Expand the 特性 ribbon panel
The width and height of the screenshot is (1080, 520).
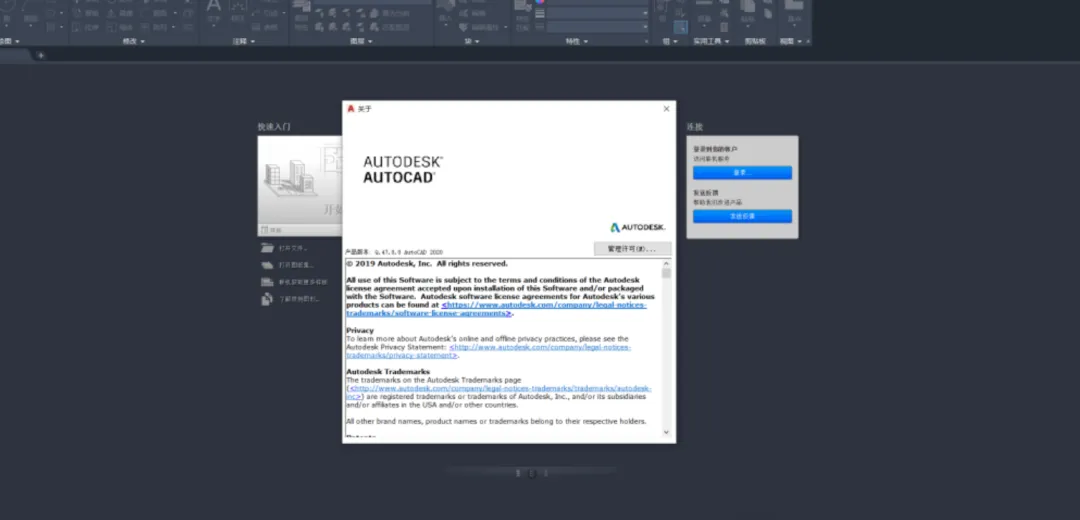pos(577,41)
